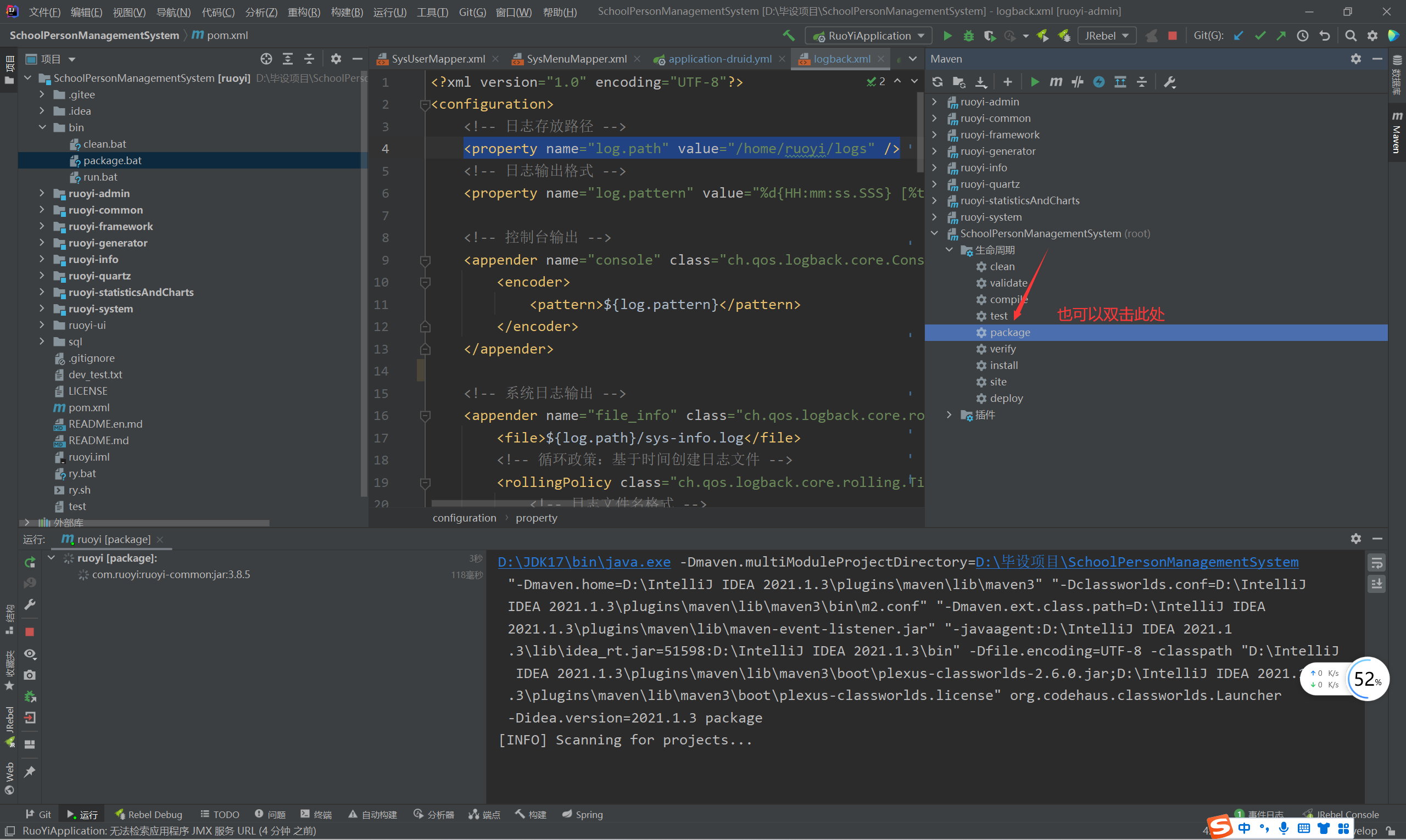Viewport: 1406px width, 840px height.
Task: Close the ruoyi [package] run tab
Action: pos(160,540)
